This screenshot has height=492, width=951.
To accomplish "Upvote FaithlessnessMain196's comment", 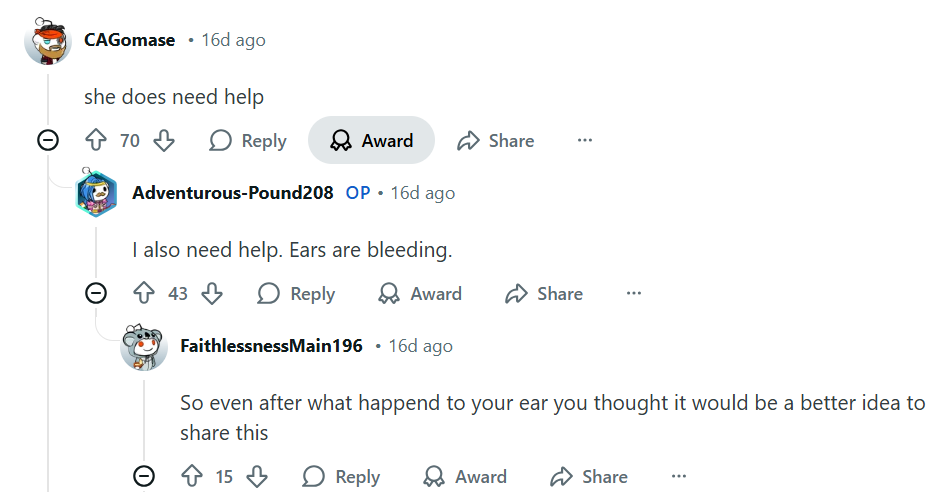I will click(191, 477).
